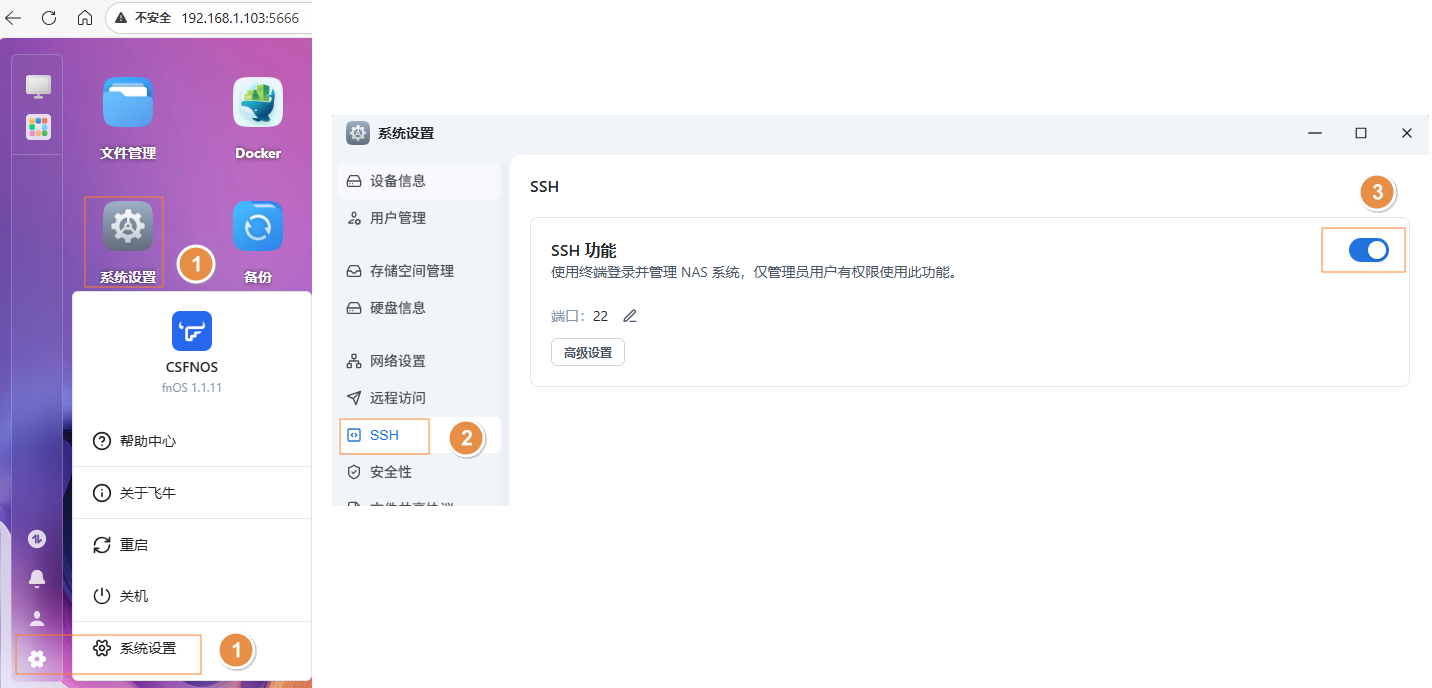
Task: Open notifications bell in the dock
Action: click(x=37, y=578)
